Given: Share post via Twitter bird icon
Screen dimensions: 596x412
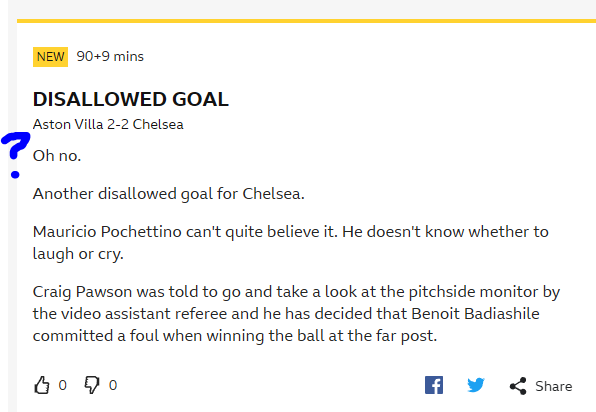Looking at the screenshot, I should [x=476, y=385].
